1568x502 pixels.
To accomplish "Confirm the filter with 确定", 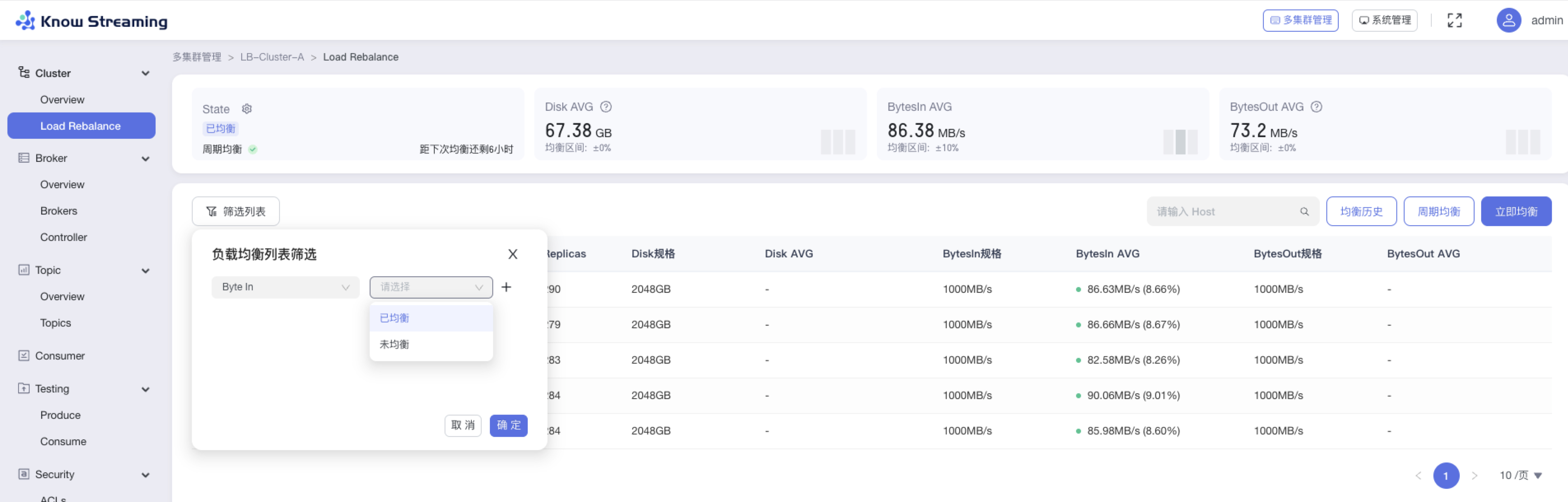I will (x=508, y=425).
